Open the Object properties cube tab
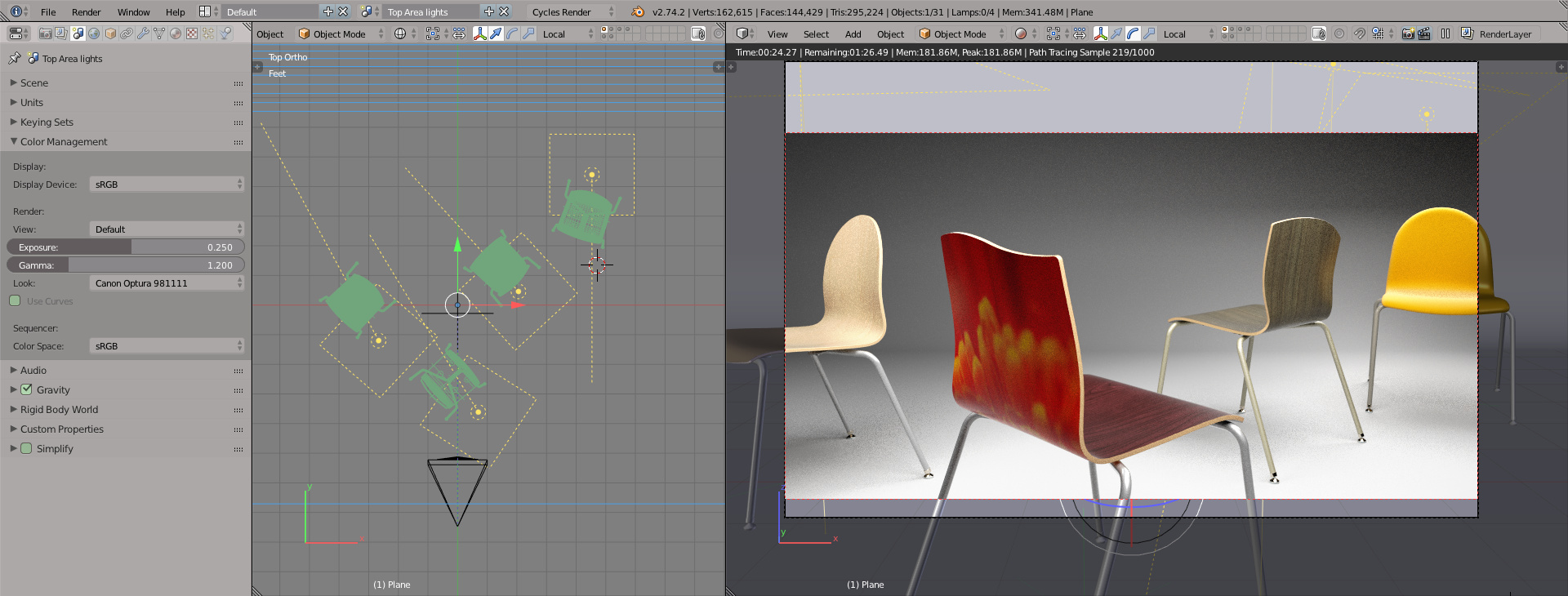This screenshot has width=1568, height=596. tap(110, 33)
